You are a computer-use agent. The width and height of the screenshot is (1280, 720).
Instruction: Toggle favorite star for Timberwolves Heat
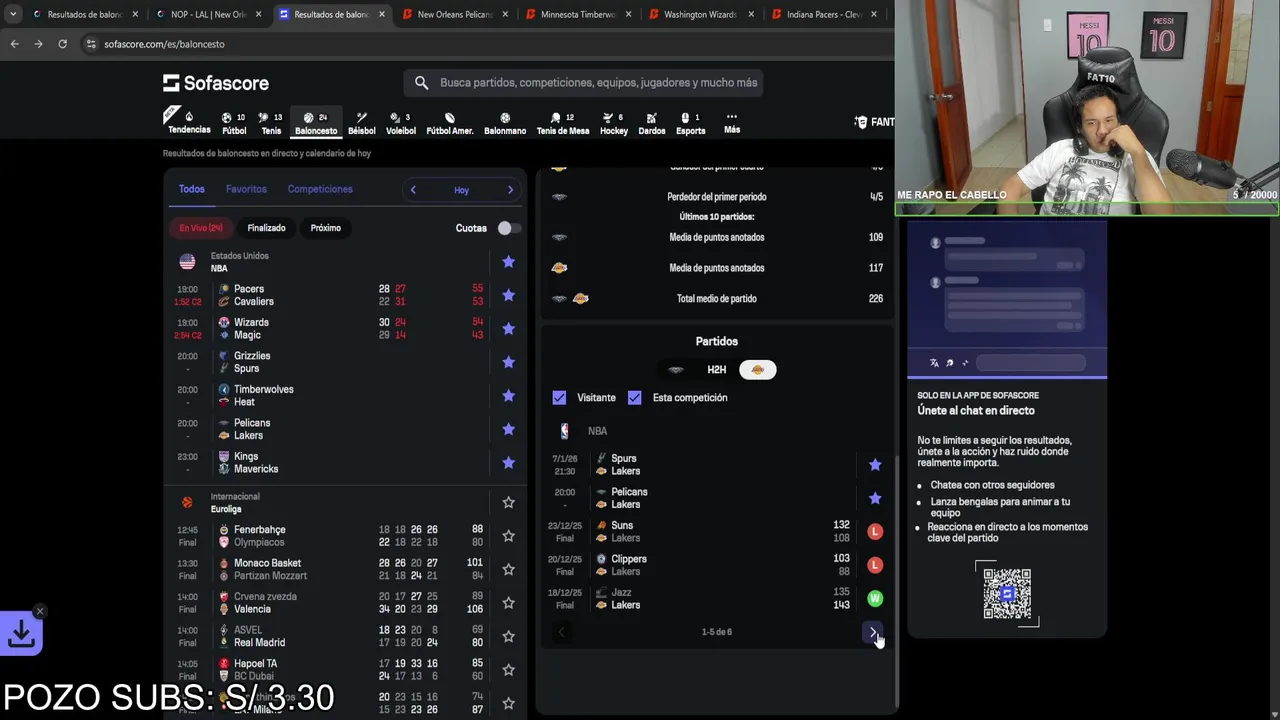508,396
